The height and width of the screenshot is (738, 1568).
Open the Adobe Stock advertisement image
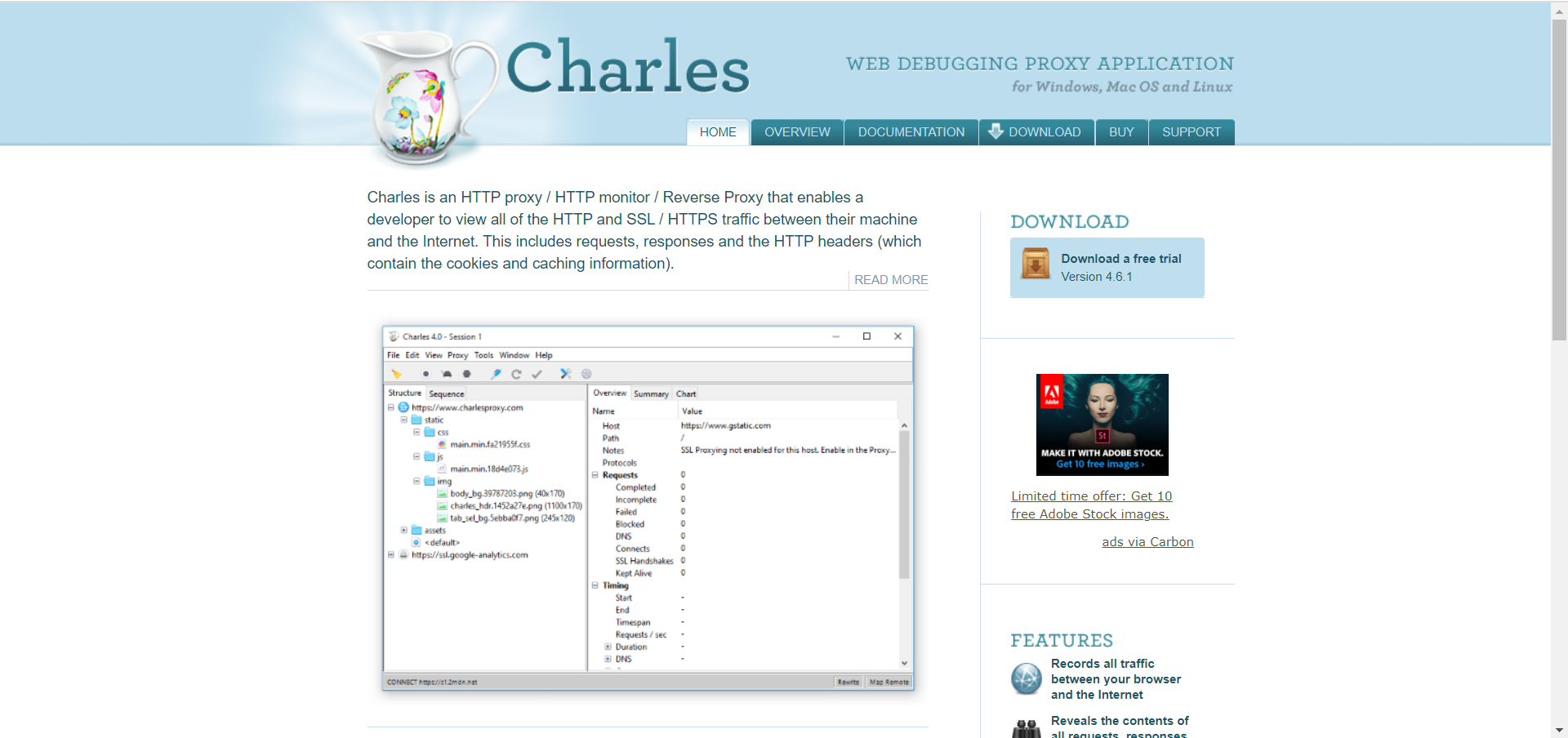(1102, 425)
